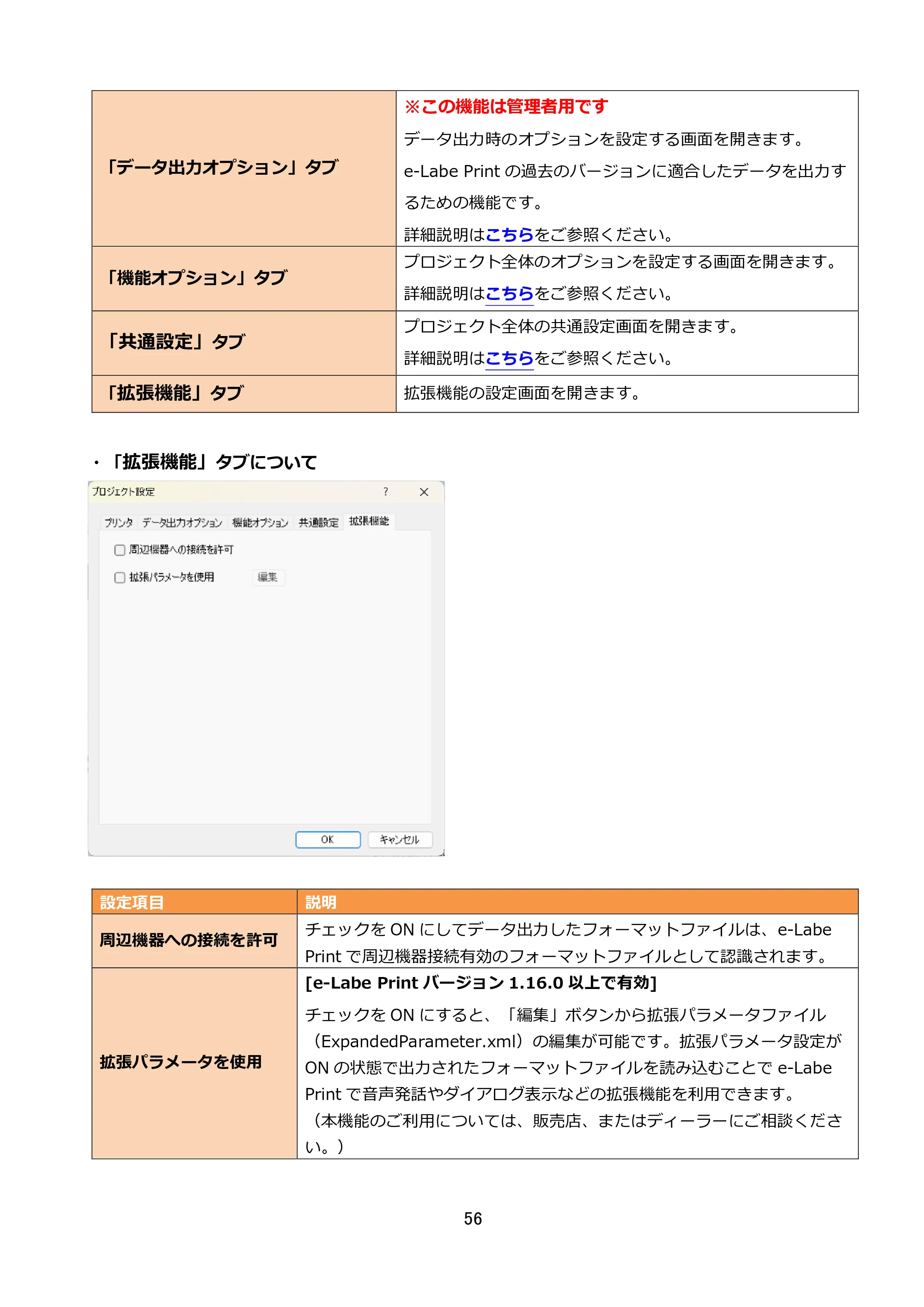Click the page number 56
This screenshot has height=1307, width=924.
click(473, 1219)
